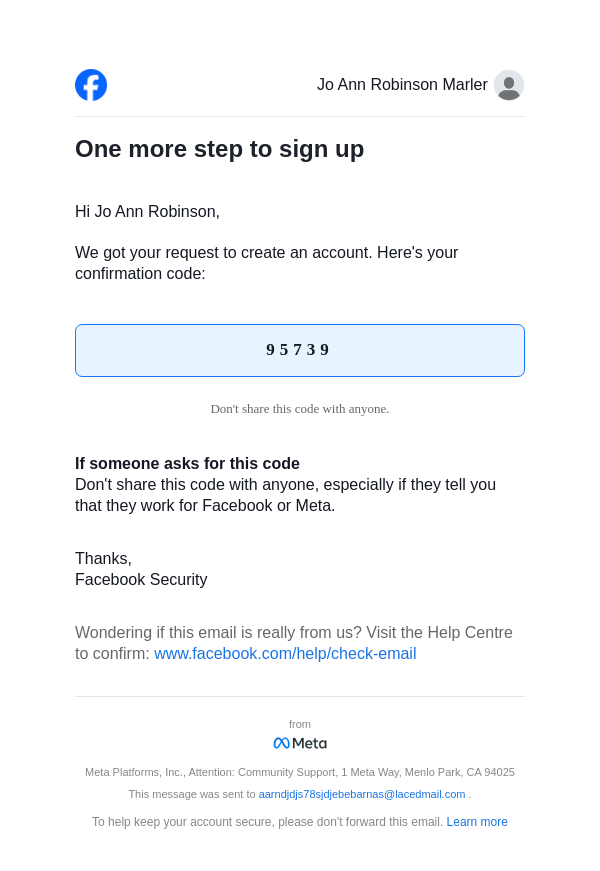The image size is (600, 871).
Task: Click the "One more step to sign up" heading
Action: coord(219,149)
